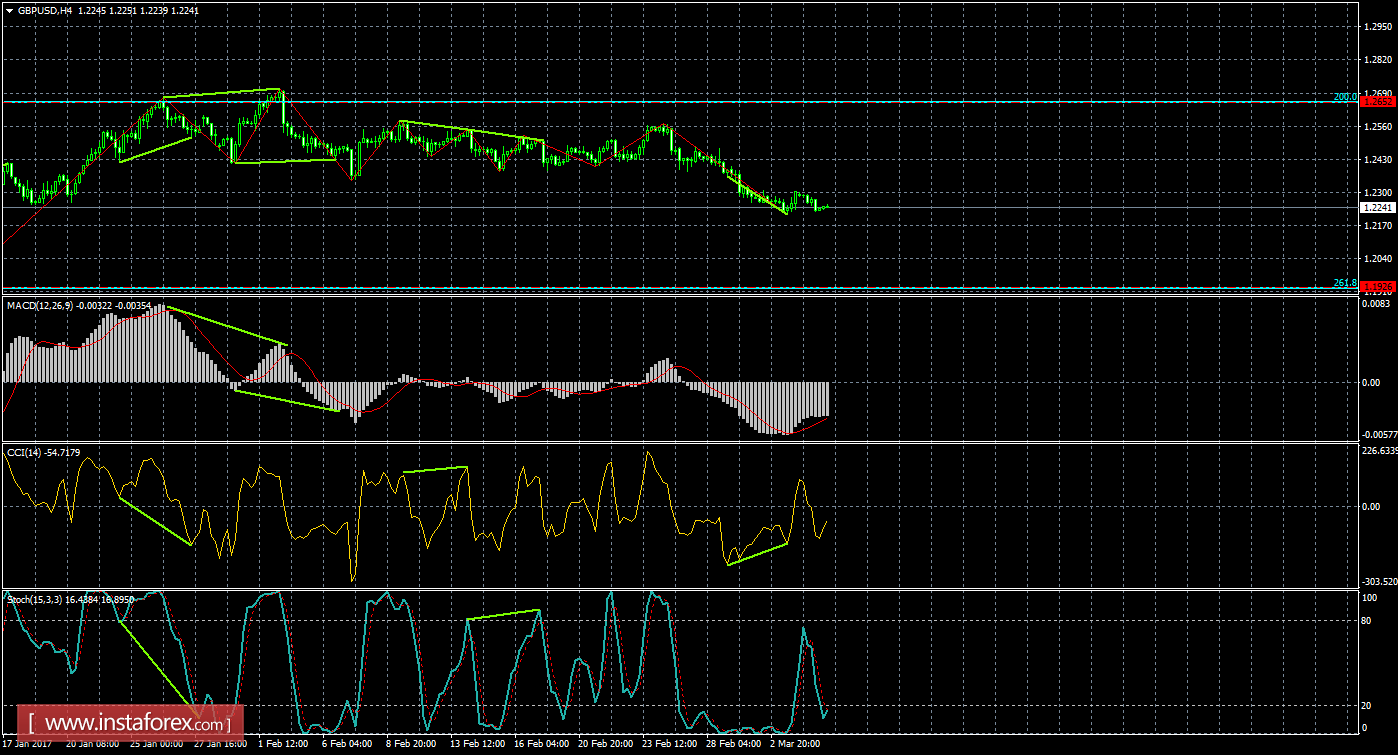Click the 17 Jan 2017 date axis label

(30, 745)
